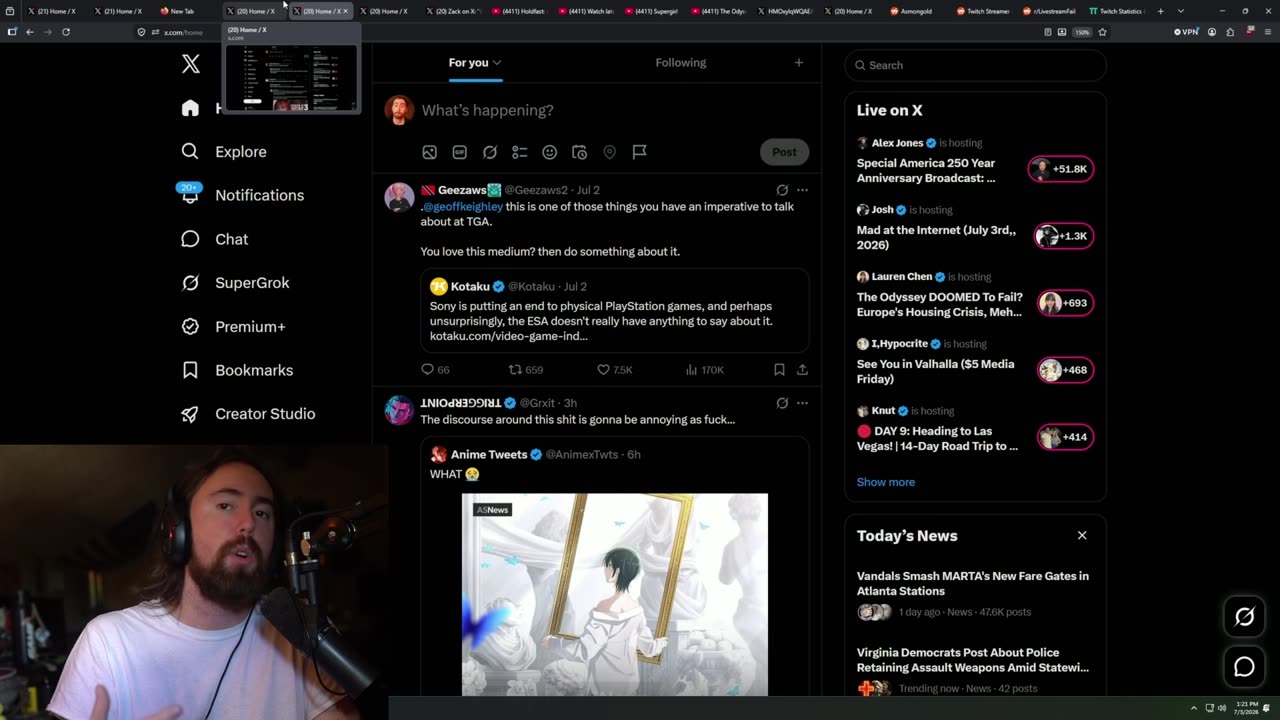Screen dimensions: 1280x720
Task: Click the add media icon in composer
Action: tap(429, 152)
